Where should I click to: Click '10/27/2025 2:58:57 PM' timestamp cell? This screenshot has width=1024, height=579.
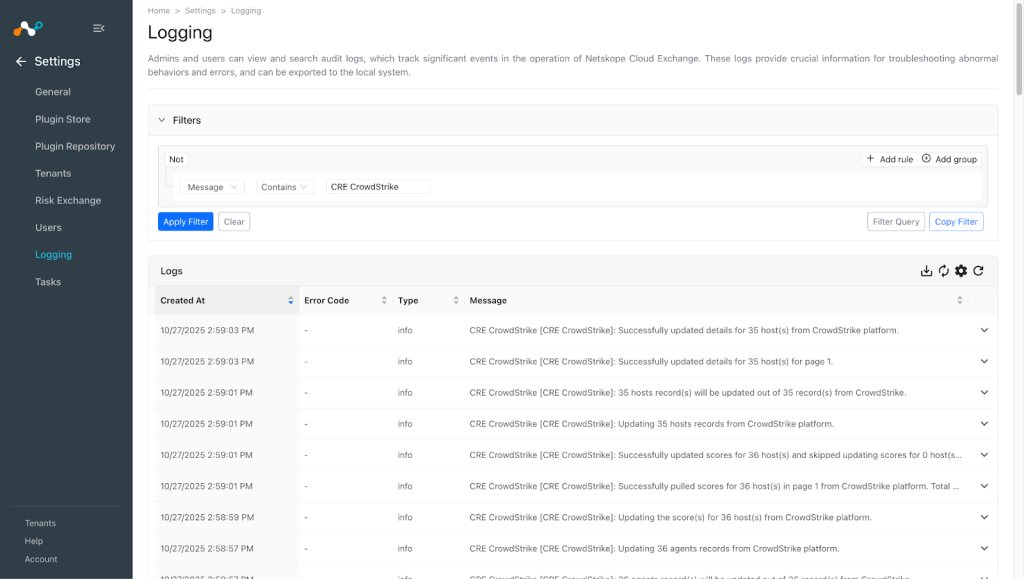point(207,548)
